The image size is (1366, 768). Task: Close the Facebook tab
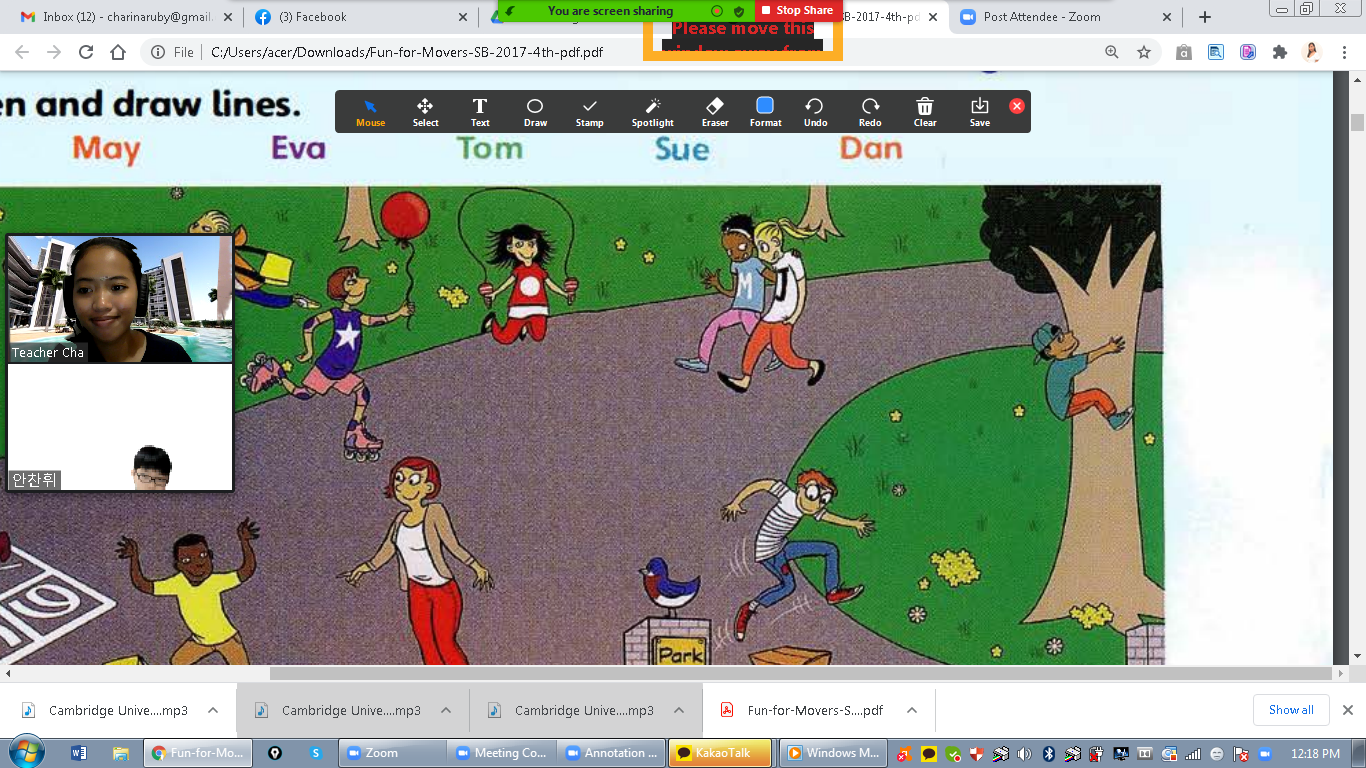click(463, 17)
